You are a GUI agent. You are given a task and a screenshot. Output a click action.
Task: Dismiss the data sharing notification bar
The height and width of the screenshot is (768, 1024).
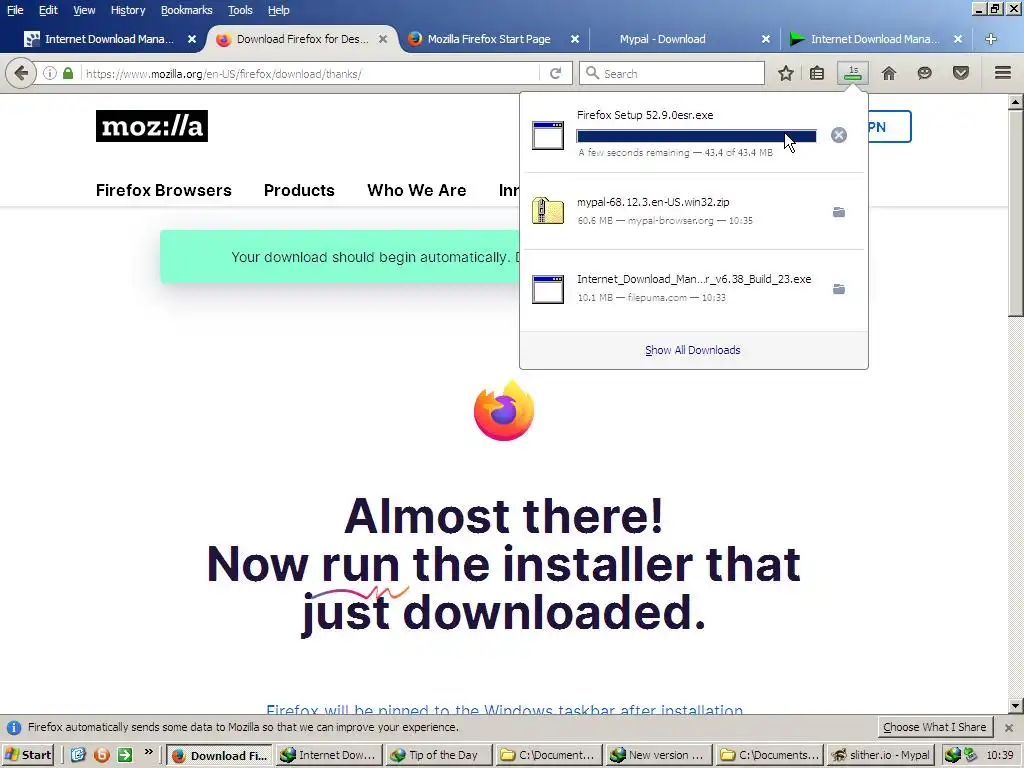(1009, 728)
